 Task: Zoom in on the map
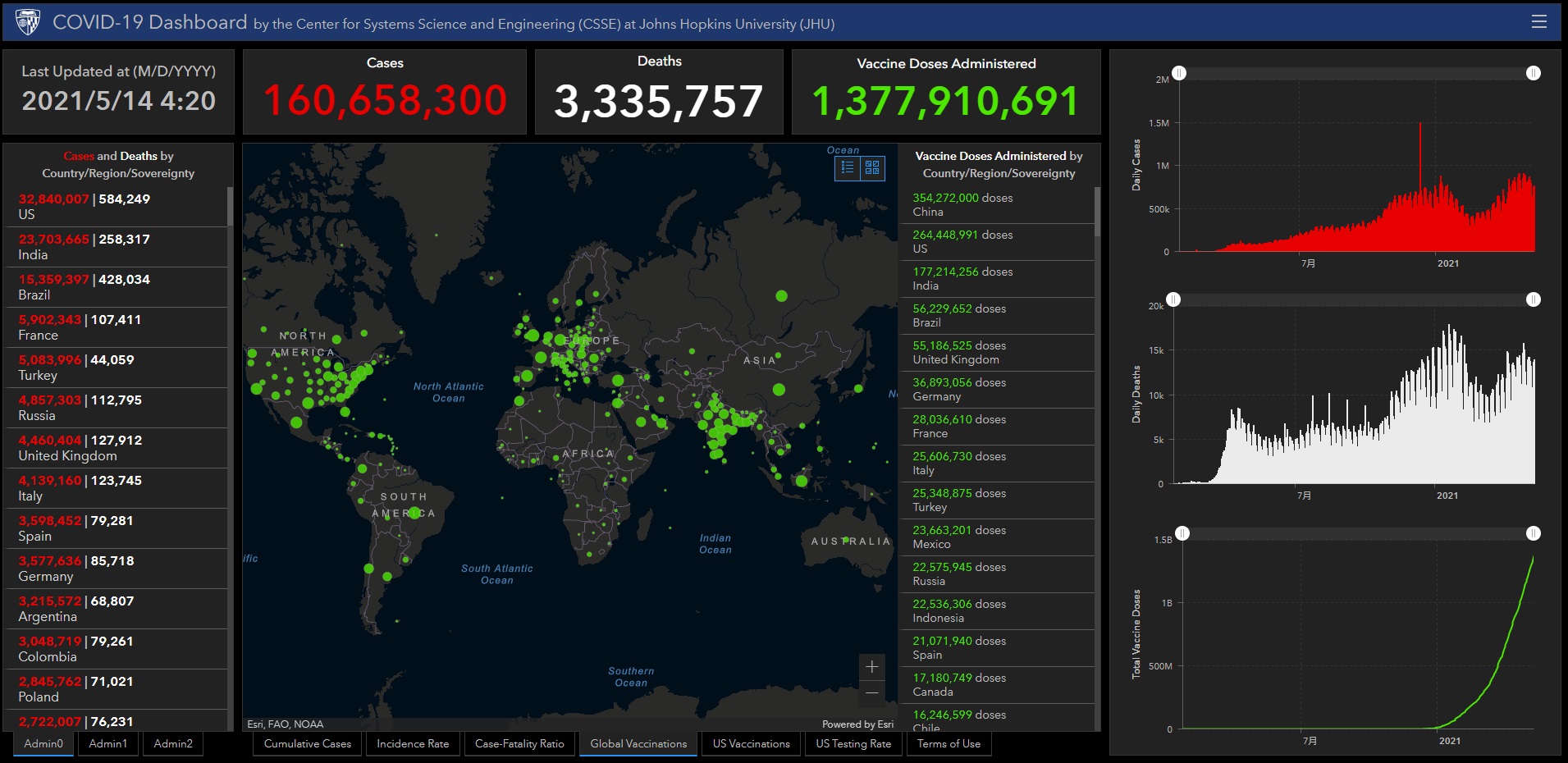pyautogui.click(x=871, y=667)
